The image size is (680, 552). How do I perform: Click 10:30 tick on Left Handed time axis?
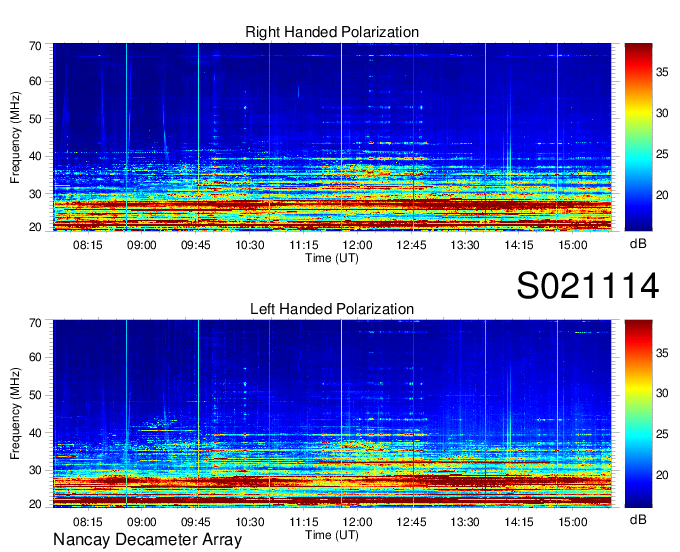250,521
